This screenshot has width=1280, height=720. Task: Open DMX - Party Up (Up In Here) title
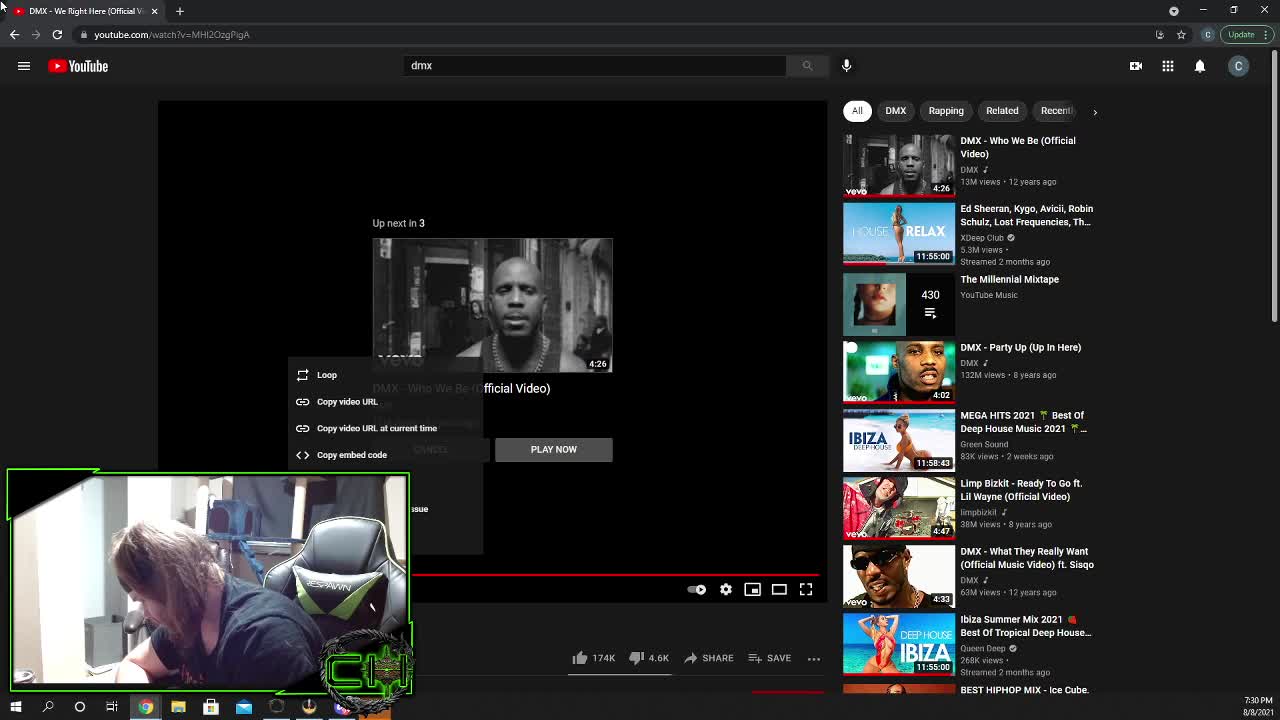click(x=1020, y=347)
